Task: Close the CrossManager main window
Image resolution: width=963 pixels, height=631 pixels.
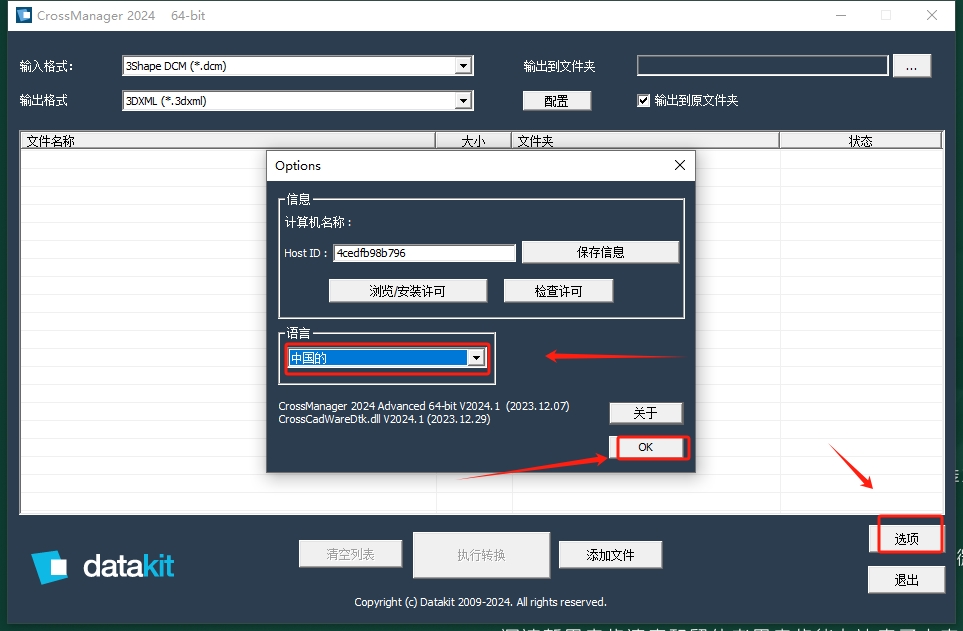Action: (x=932, y=15)
